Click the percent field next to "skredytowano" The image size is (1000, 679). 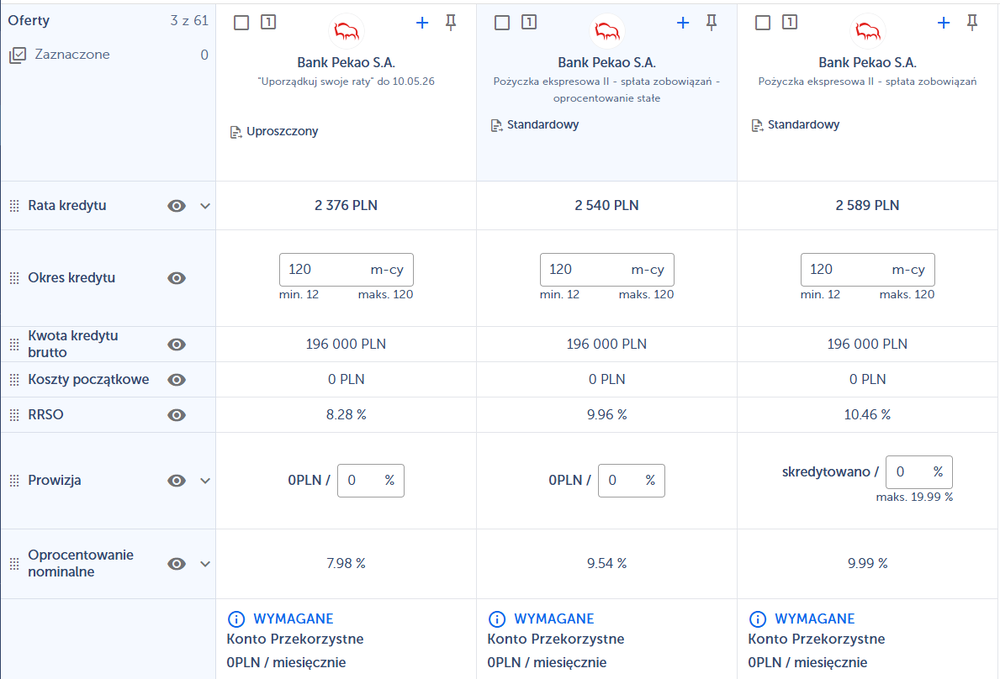pos(919,472)
